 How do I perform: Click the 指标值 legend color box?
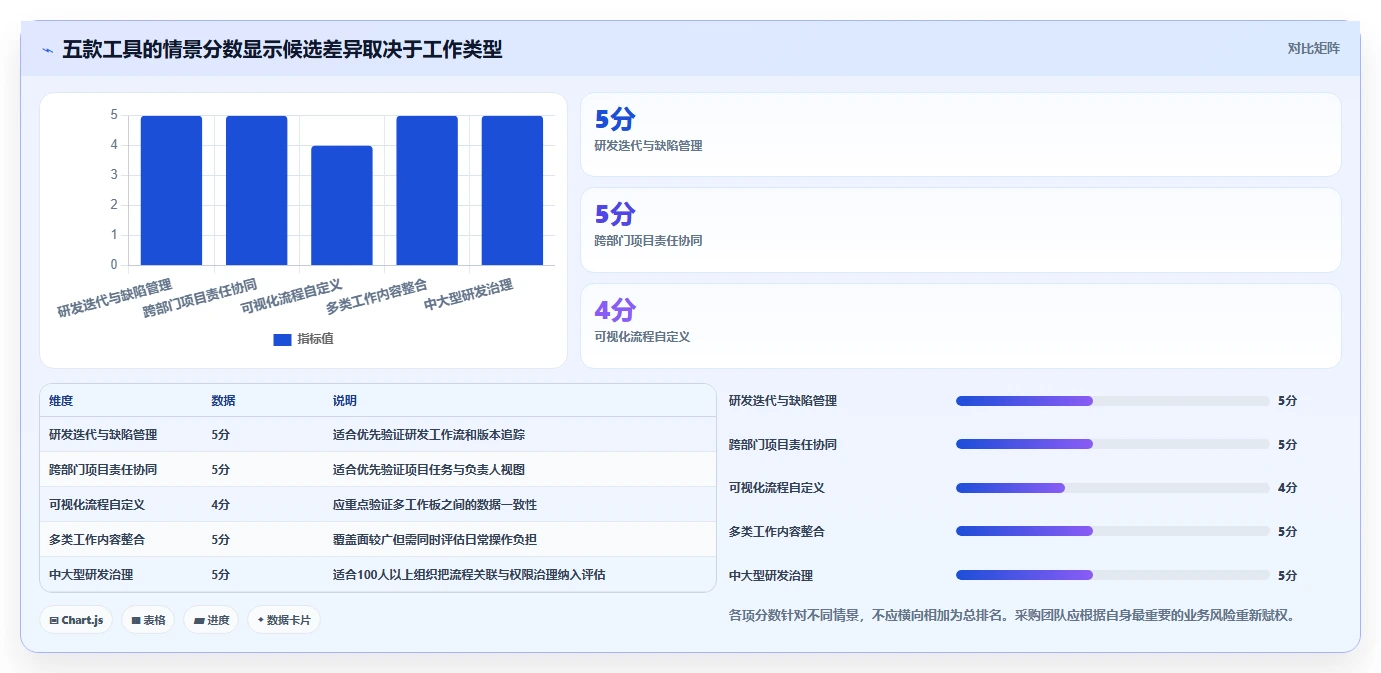(x=282, y=340)
